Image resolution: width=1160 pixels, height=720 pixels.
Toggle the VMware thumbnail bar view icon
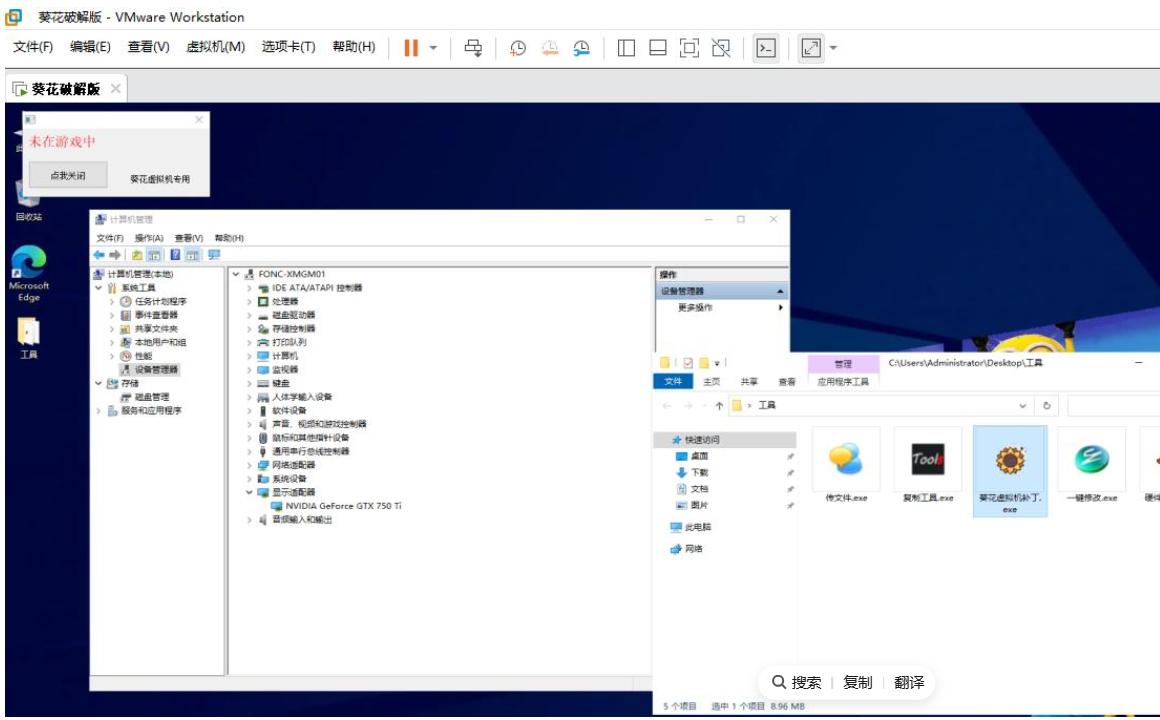pyautogui.click(x=657, y=48)
